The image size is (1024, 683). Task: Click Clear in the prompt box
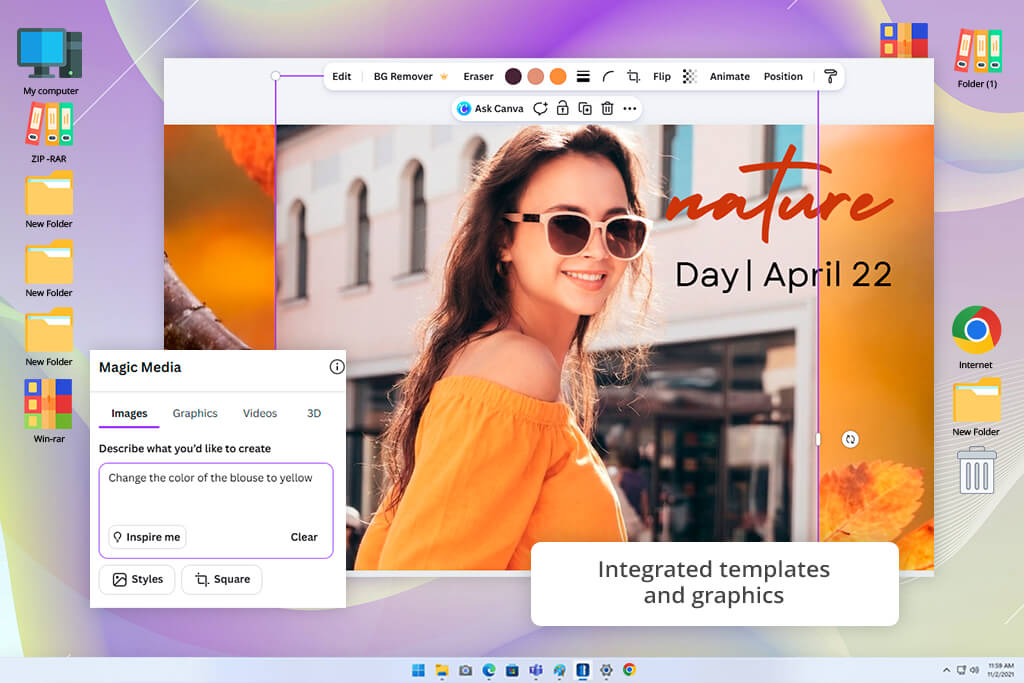(304, 537)
